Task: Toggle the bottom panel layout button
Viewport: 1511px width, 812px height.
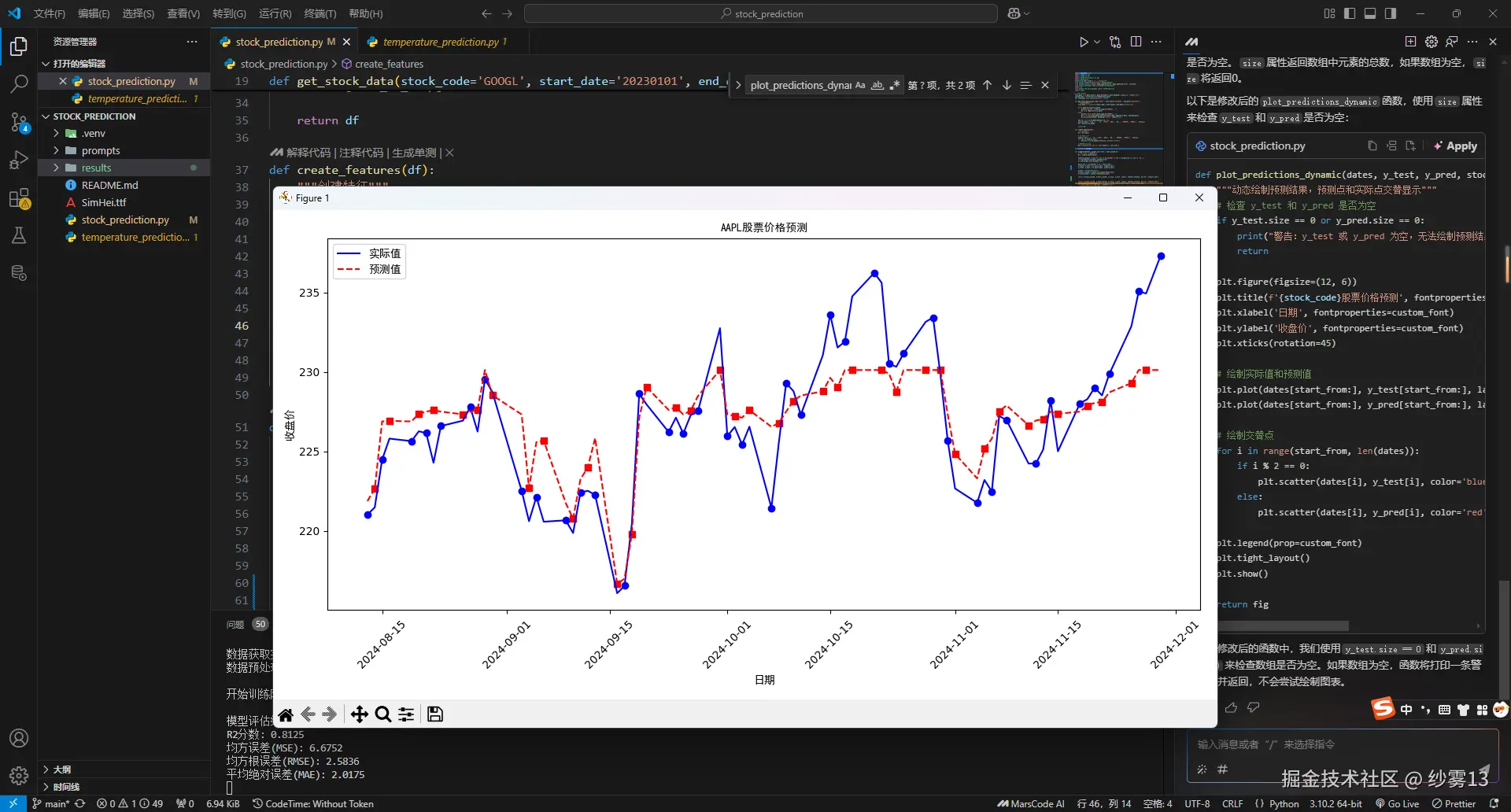Action: tap(1370, 13)
